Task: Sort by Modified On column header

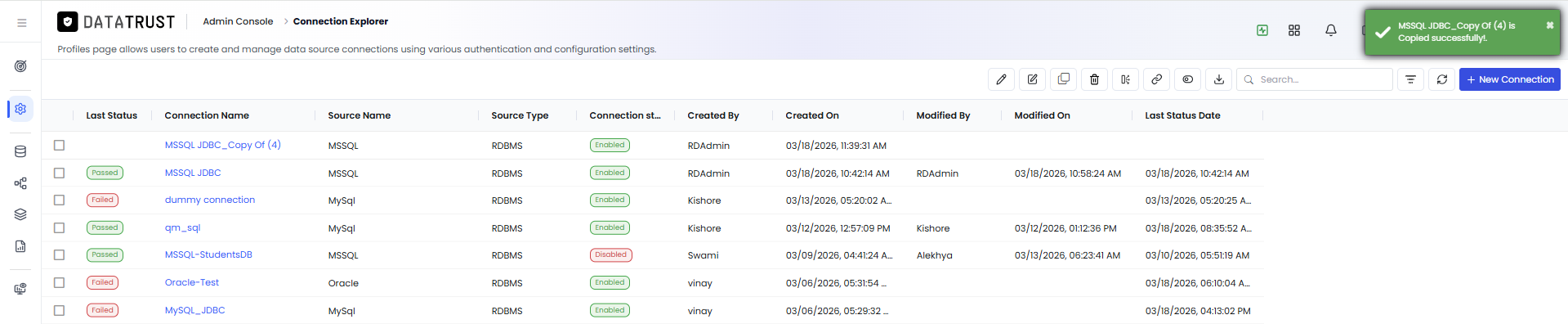Action: 1042,115
